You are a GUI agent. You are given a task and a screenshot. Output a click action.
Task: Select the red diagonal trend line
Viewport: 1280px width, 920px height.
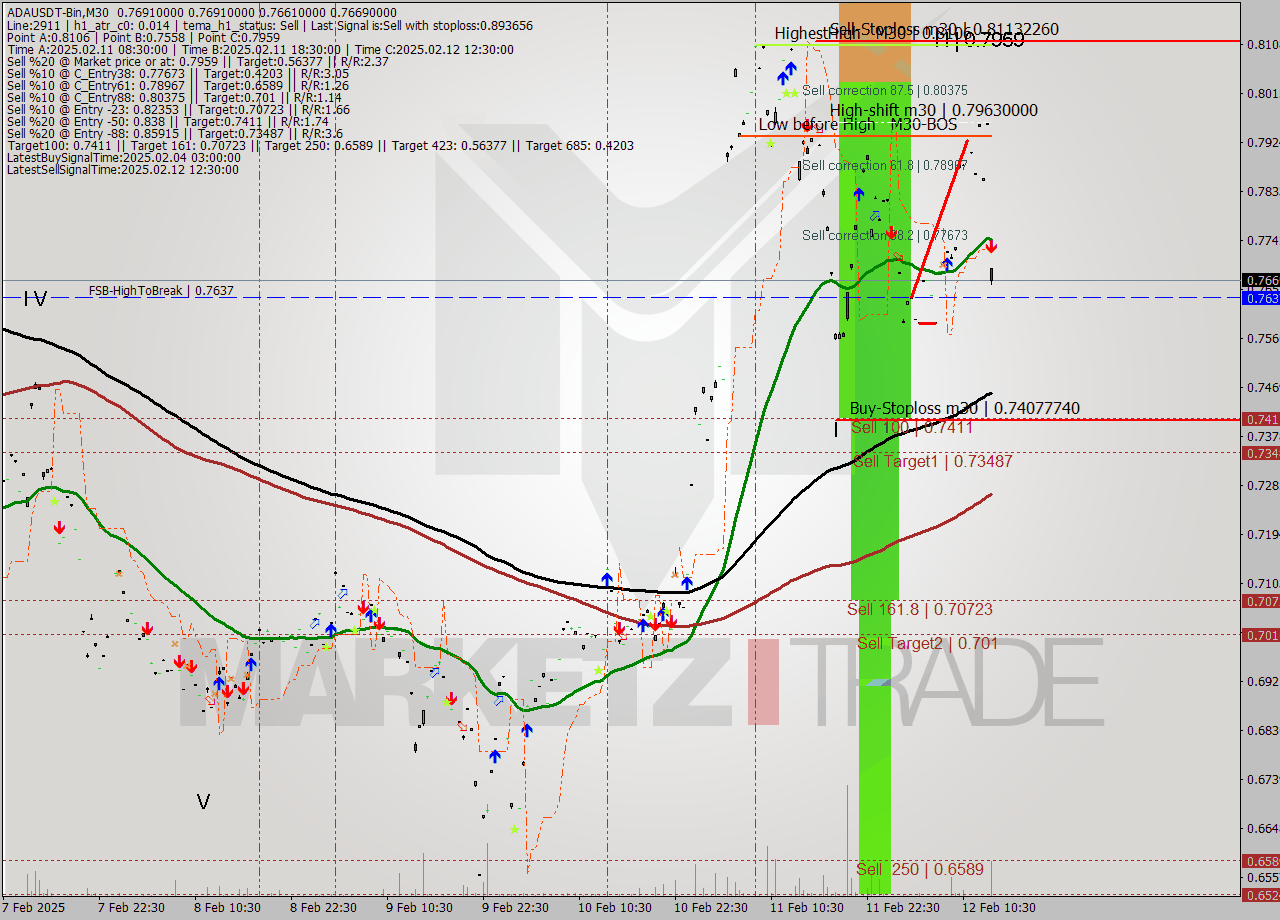point(939,220)
